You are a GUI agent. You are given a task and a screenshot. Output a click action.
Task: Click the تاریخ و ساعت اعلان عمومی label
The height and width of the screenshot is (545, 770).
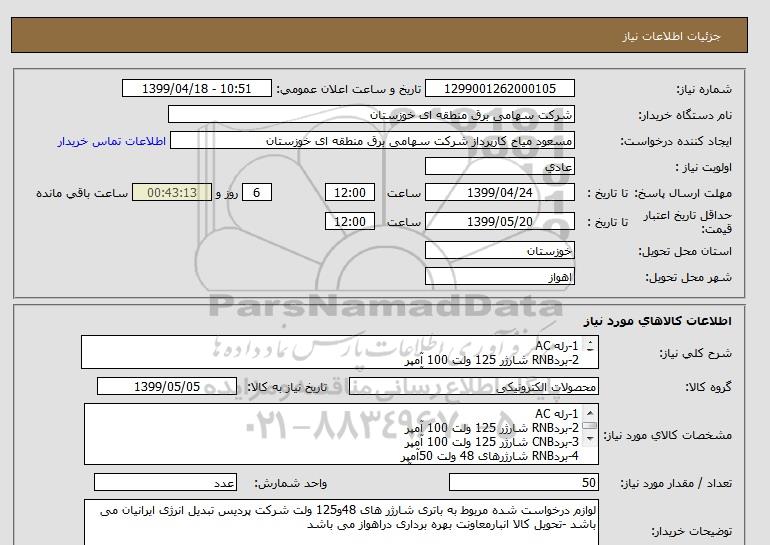(x=349, y=89)
